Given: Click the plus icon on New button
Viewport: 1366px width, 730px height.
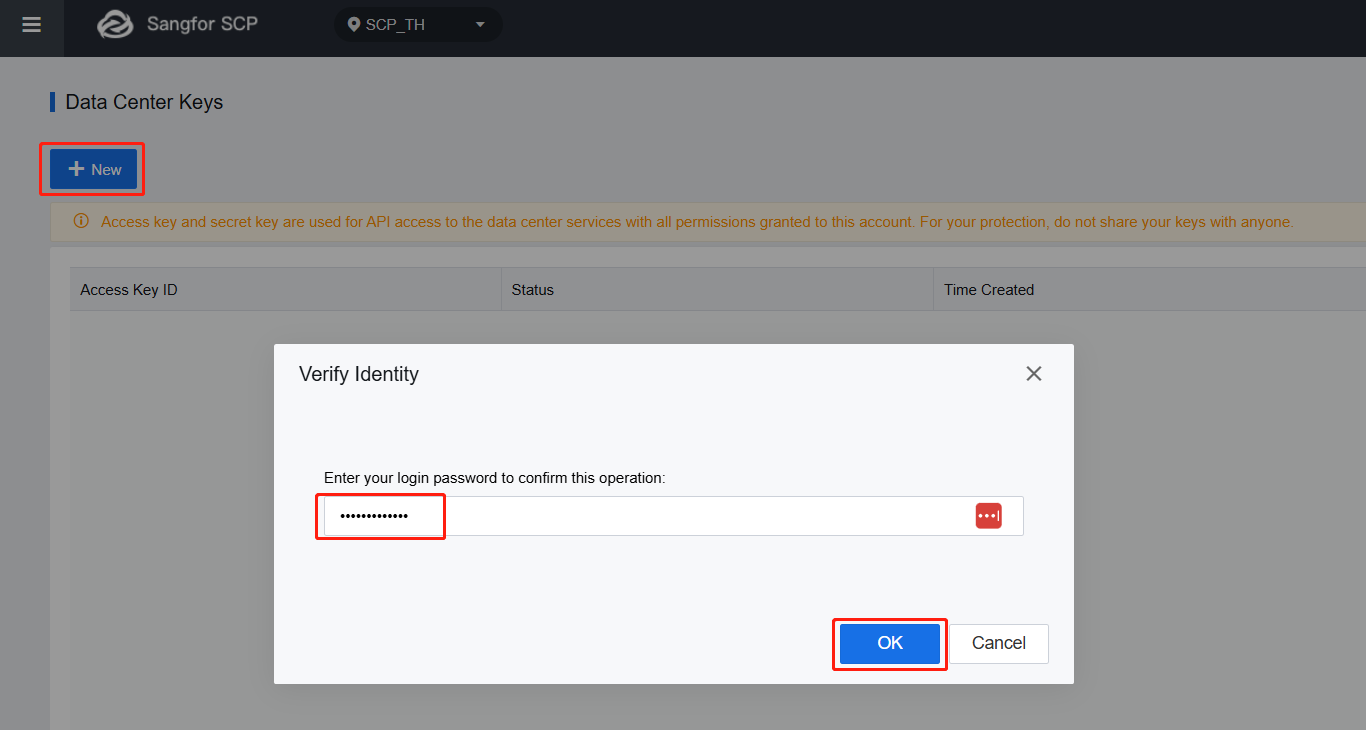Looking at the screenshot, I should tap(76, 169).
